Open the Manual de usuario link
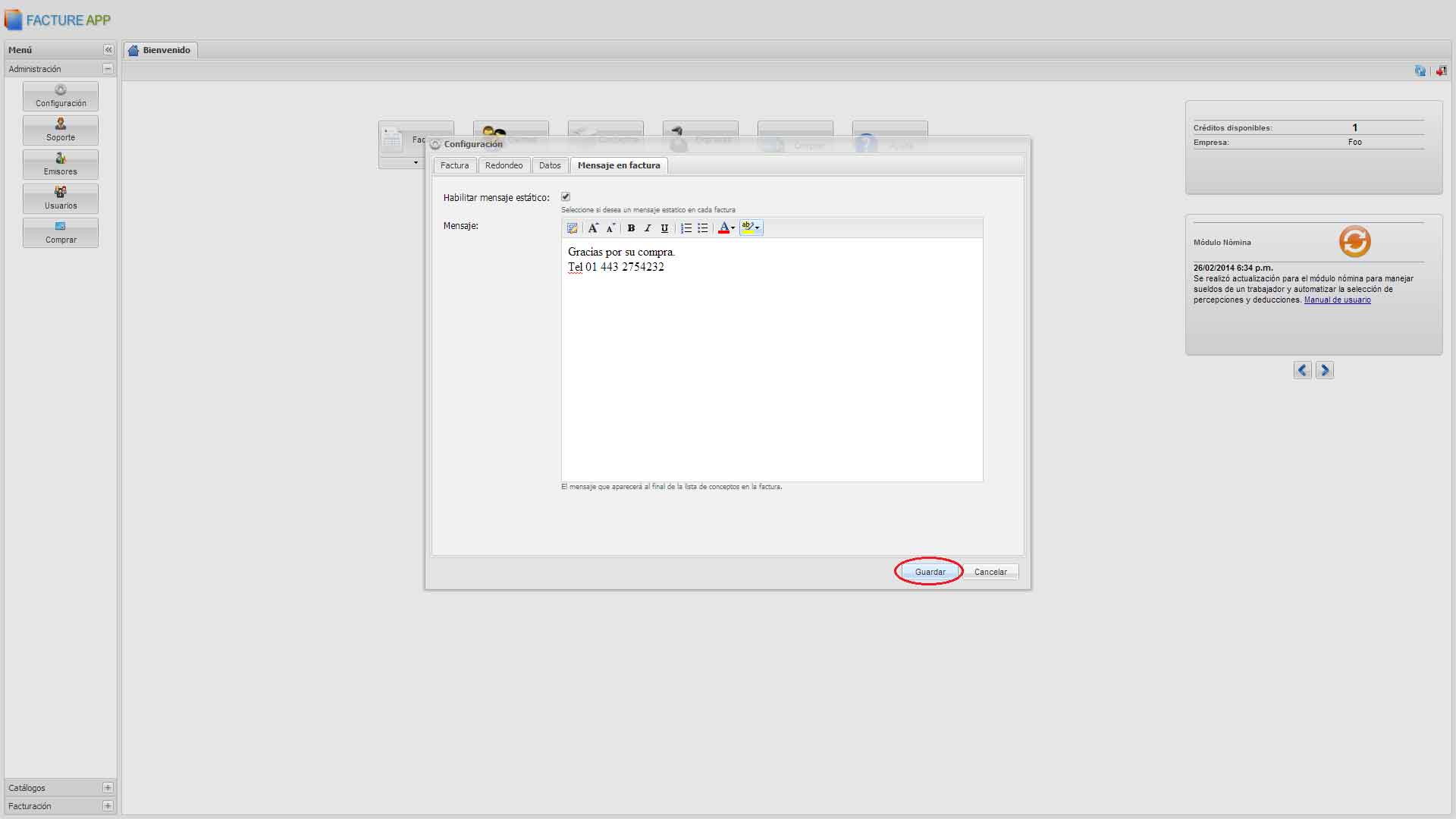Image resolution: width=1456 pixels, height=819 pixels. (x=1337, y=300)
